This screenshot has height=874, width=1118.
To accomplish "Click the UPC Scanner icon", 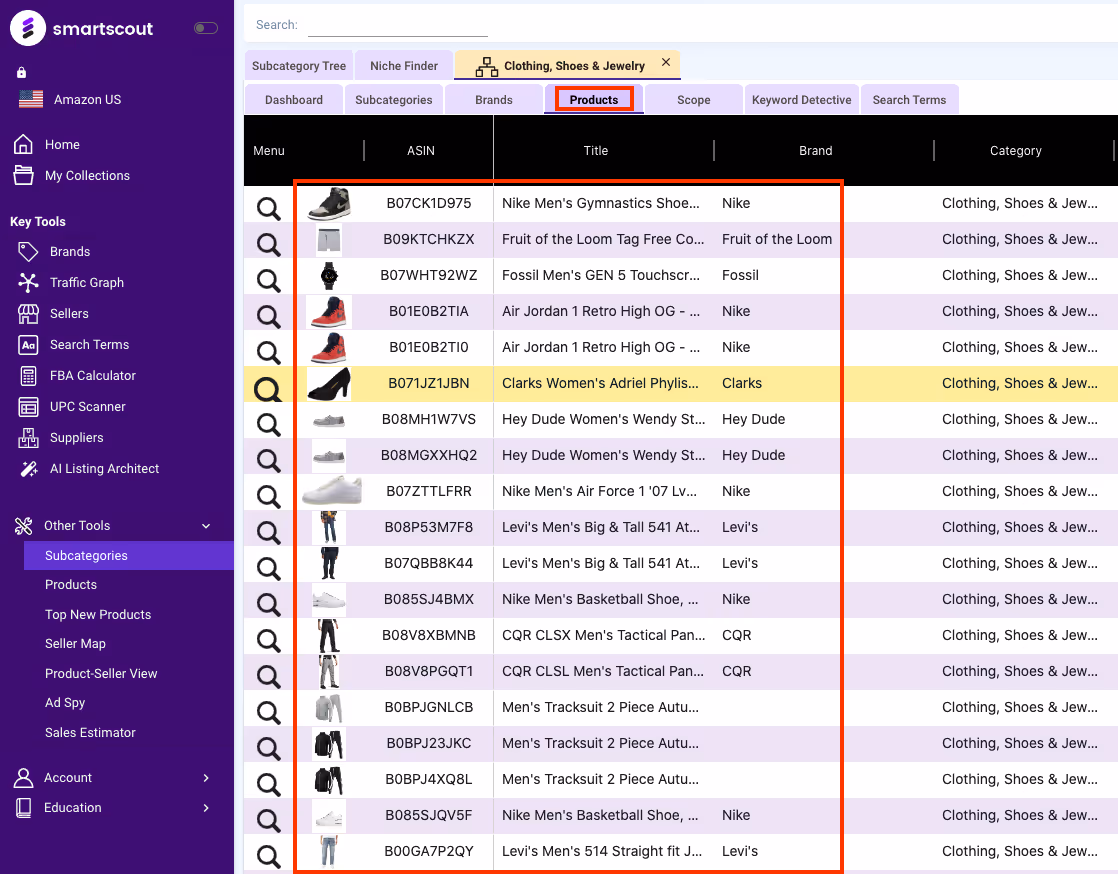I will 28,406.
